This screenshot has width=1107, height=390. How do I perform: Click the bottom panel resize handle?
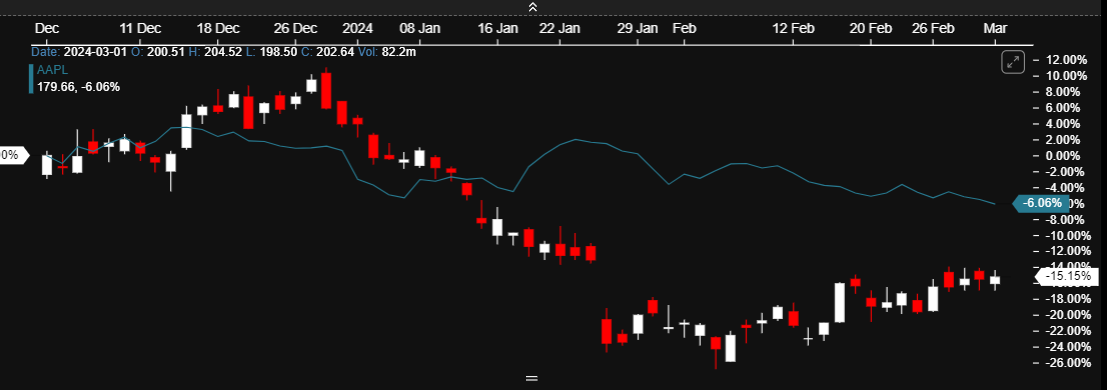tap(532, 378)
